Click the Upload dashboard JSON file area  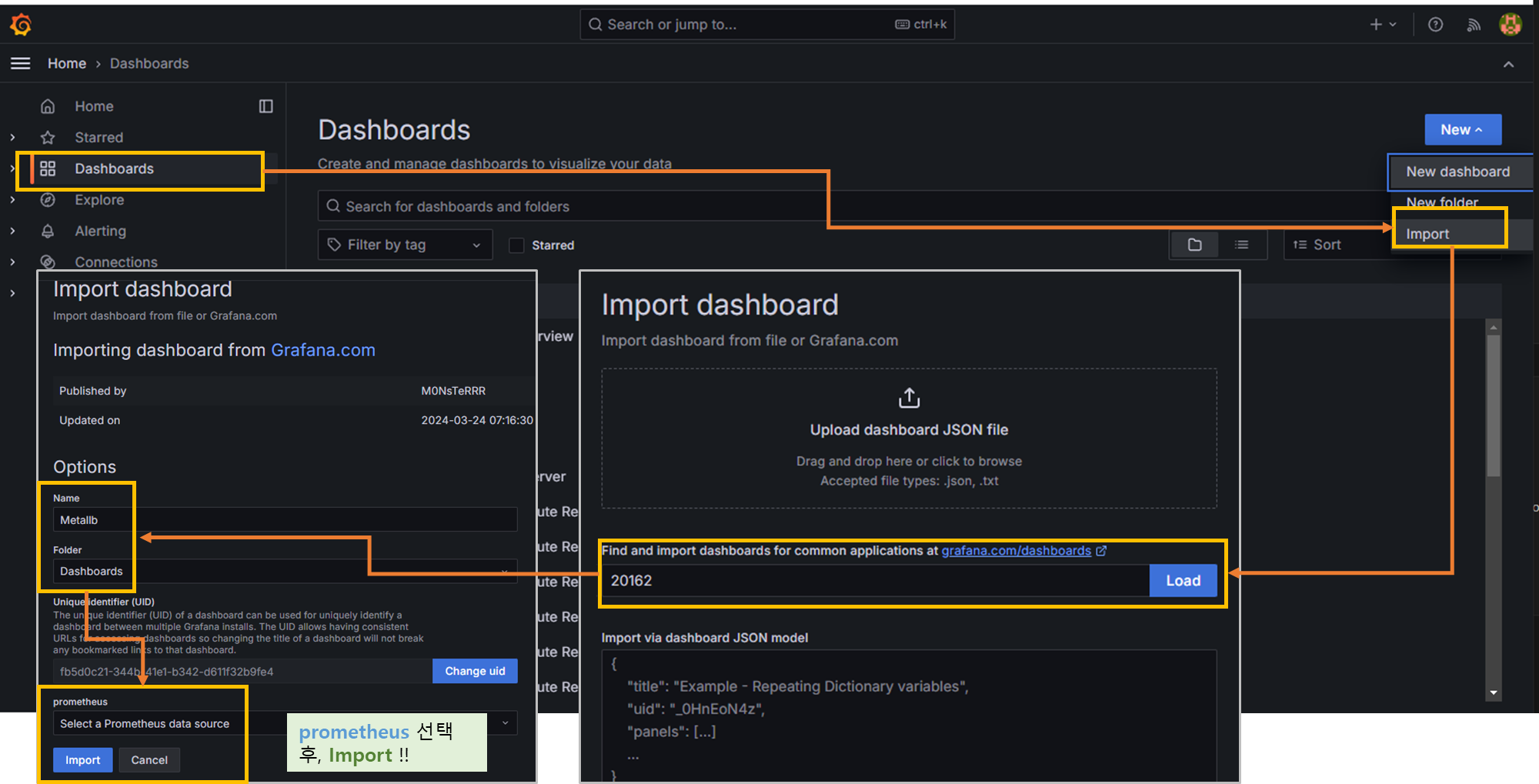pyautogui.click(x=909, y=439)
